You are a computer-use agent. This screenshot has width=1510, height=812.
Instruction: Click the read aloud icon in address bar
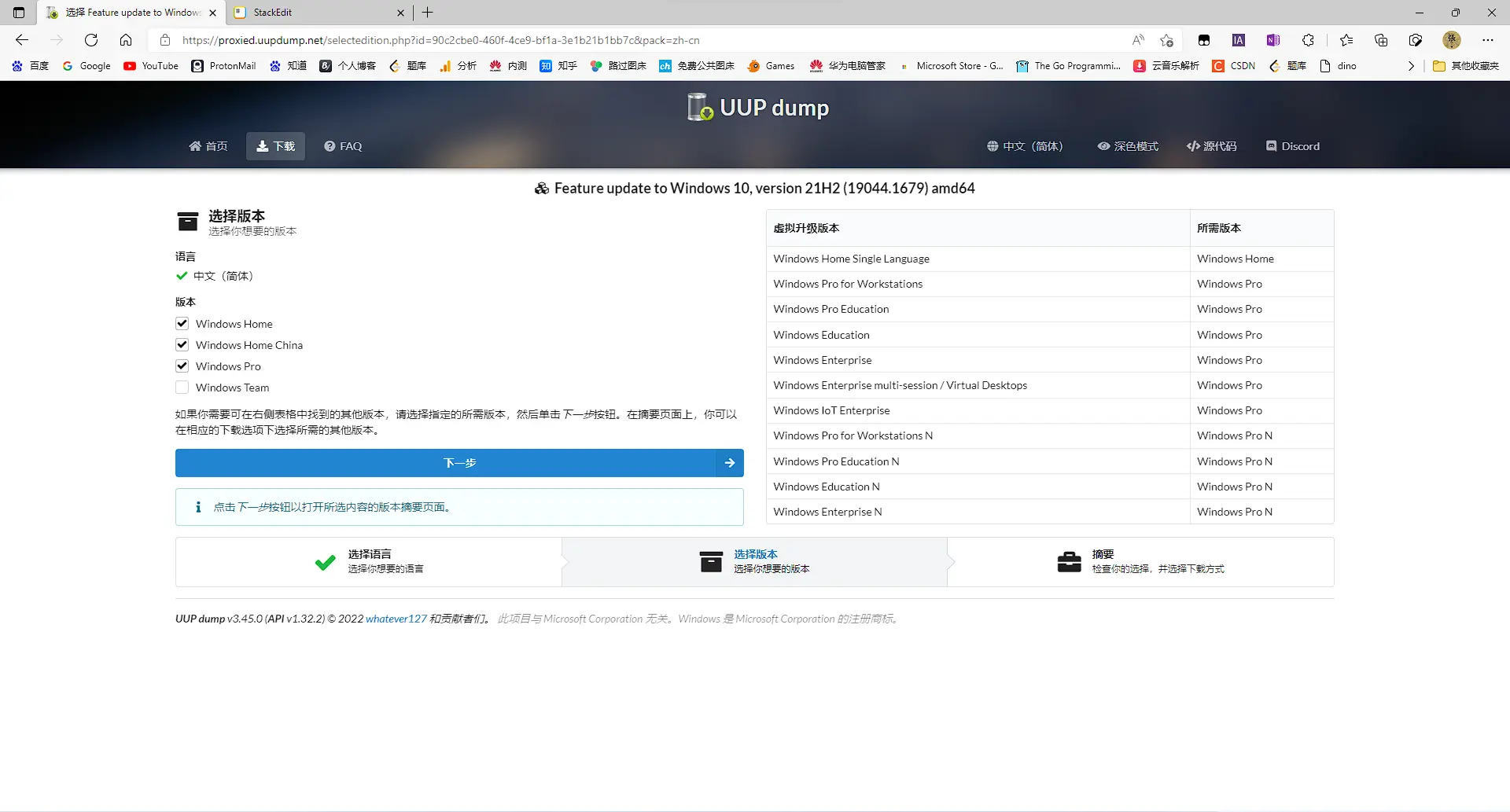1138,40
